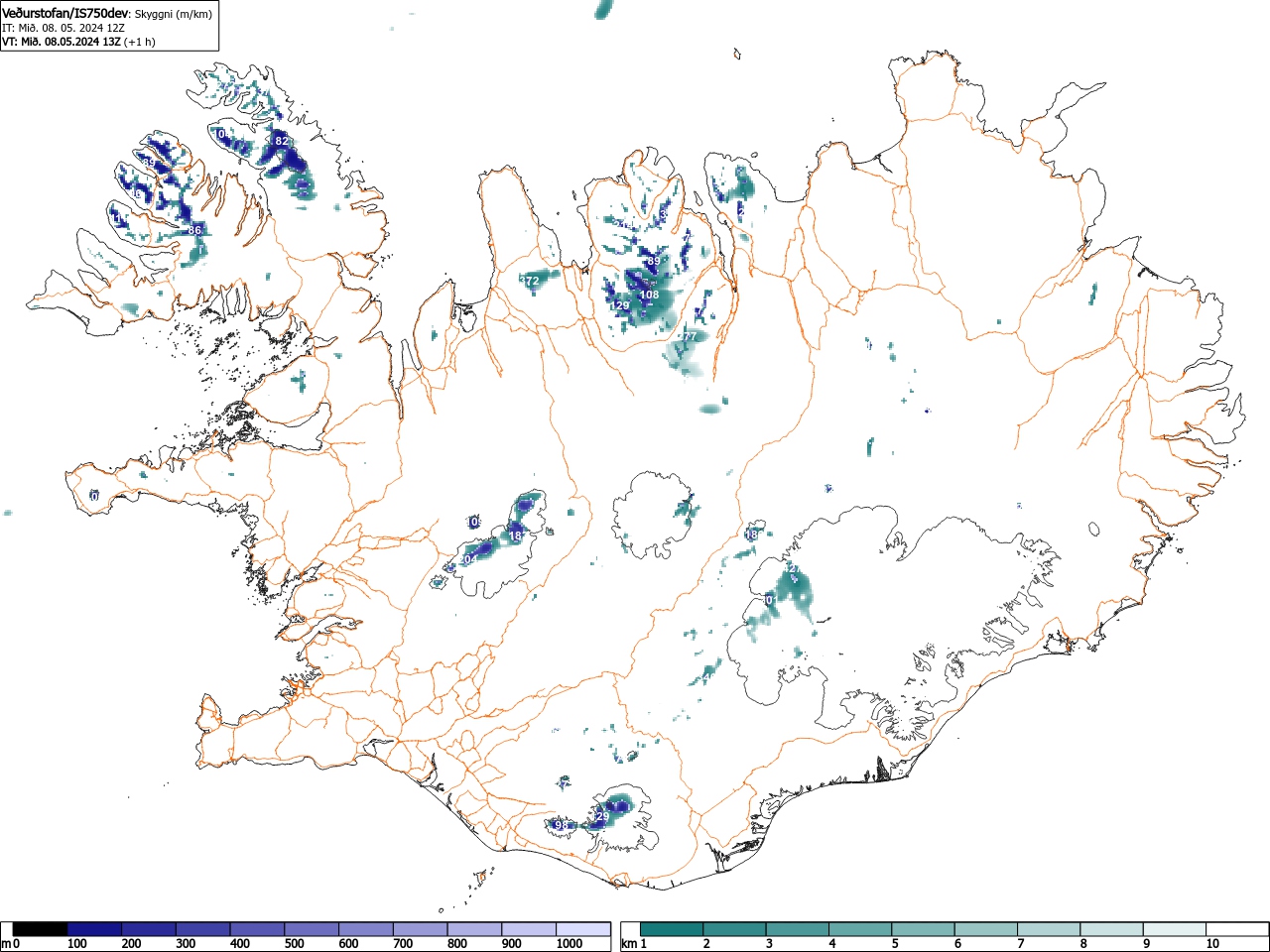Select the VT 13Z (+1 h) valid-time line
The image size is (1270, 952).
(x=78, y=42)
